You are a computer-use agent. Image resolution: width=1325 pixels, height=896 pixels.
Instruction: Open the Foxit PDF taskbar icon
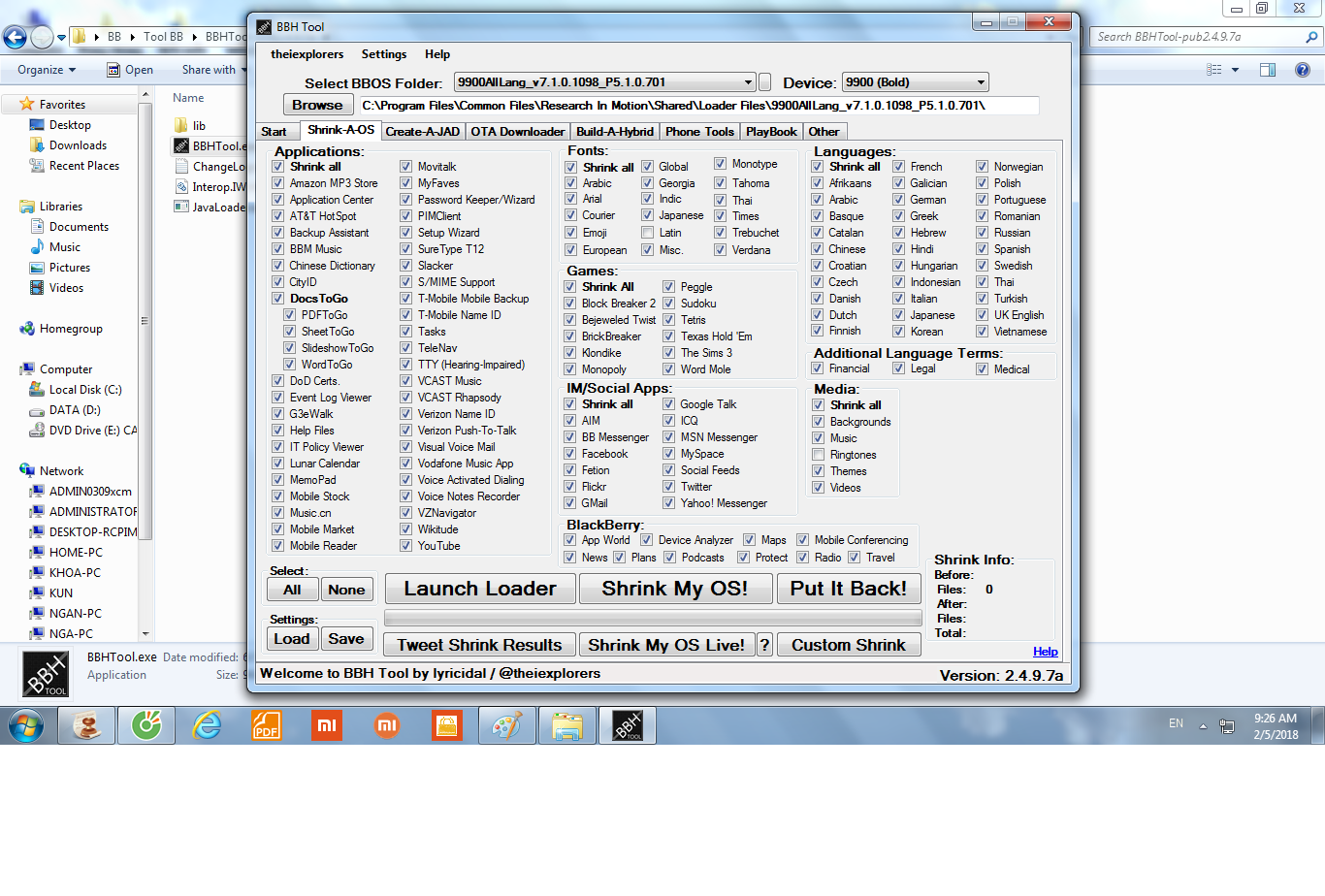[266, 725]
